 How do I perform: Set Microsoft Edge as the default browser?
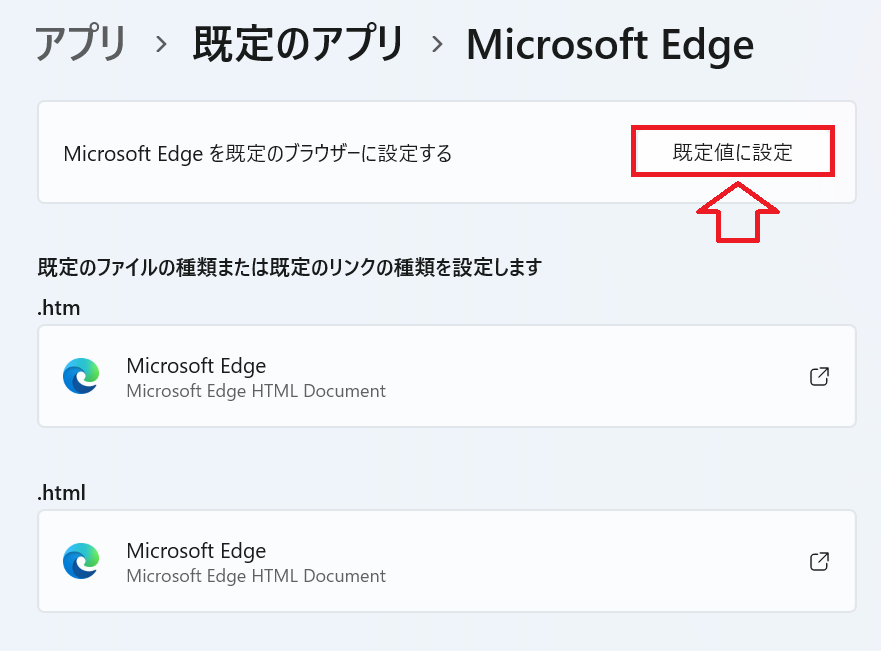733,151
